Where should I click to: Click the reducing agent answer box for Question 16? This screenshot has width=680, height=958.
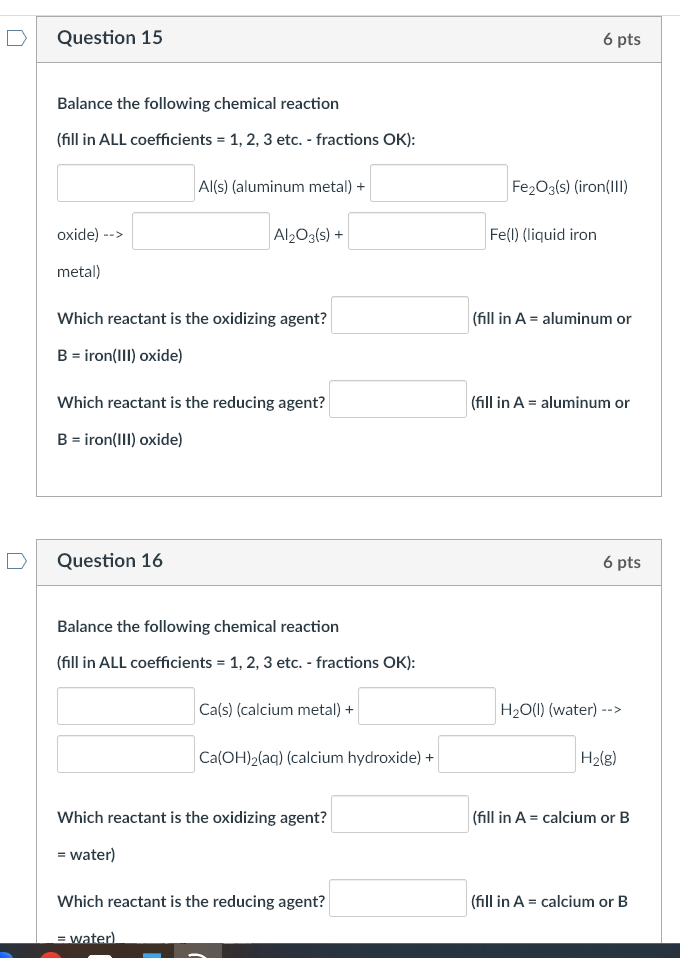[x=397, y=897]
